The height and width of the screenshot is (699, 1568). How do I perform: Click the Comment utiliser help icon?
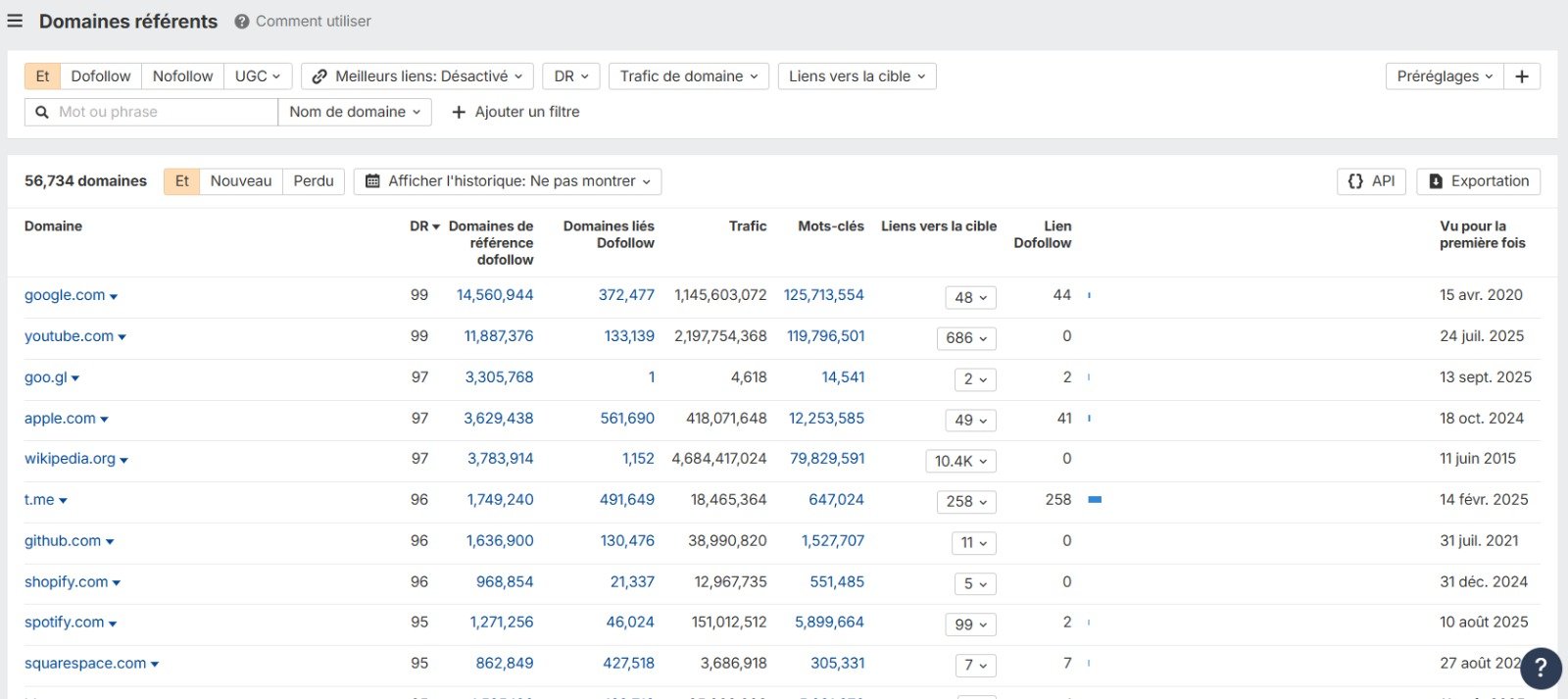click(x=241, y=22)
